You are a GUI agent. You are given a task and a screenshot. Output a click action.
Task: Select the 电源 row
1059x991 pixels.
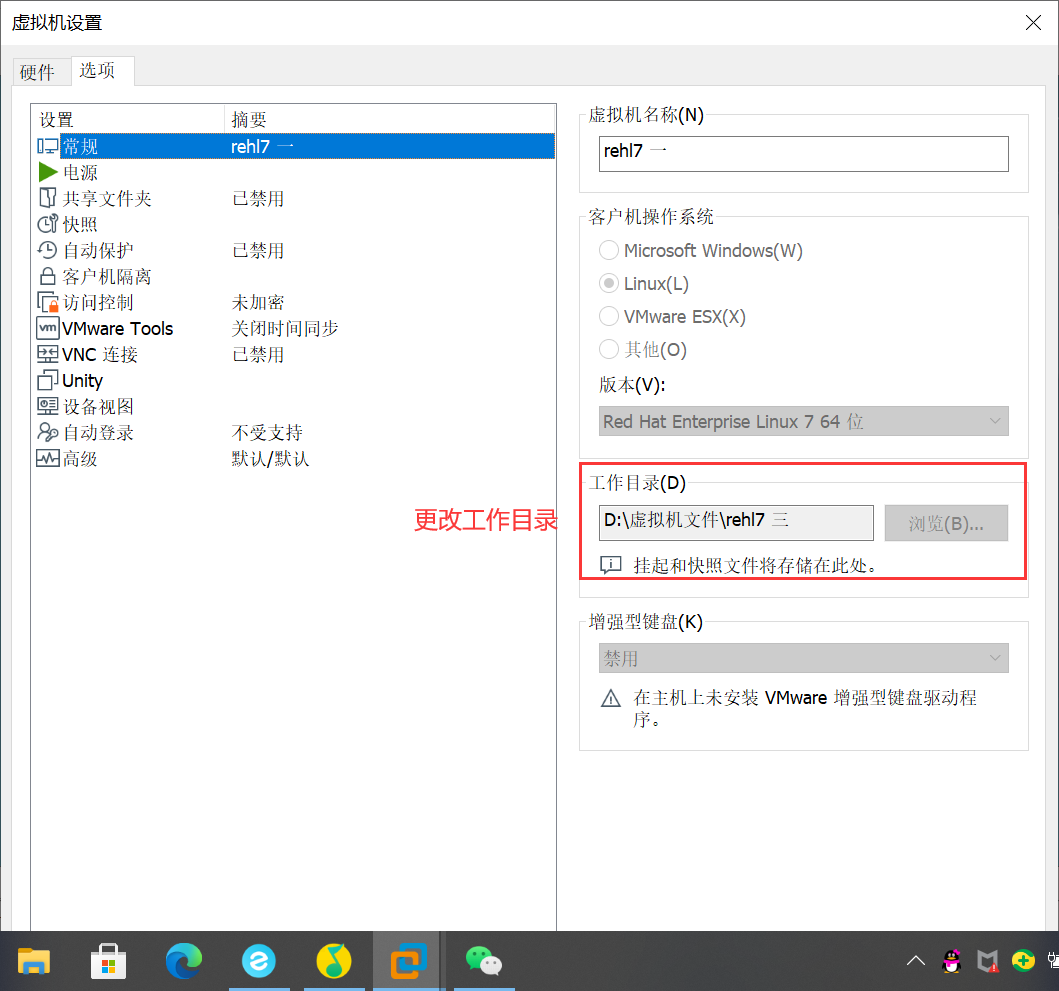295,172
